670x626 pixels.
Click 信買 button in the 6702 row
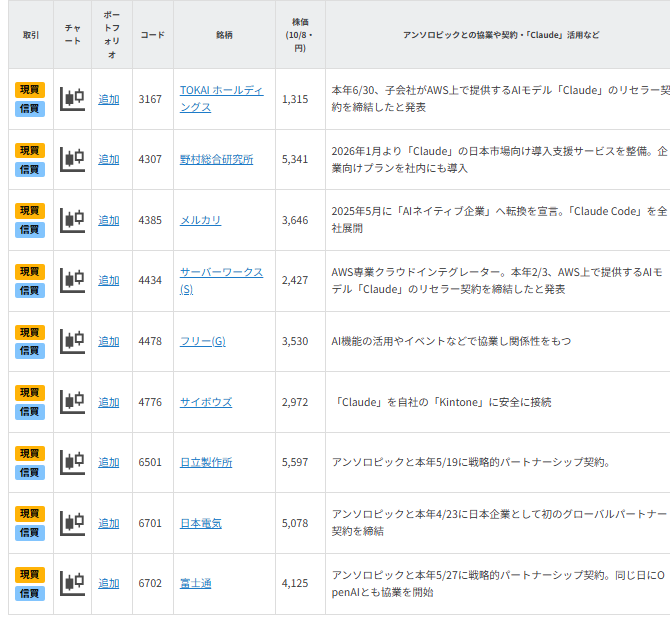point(30,593)
